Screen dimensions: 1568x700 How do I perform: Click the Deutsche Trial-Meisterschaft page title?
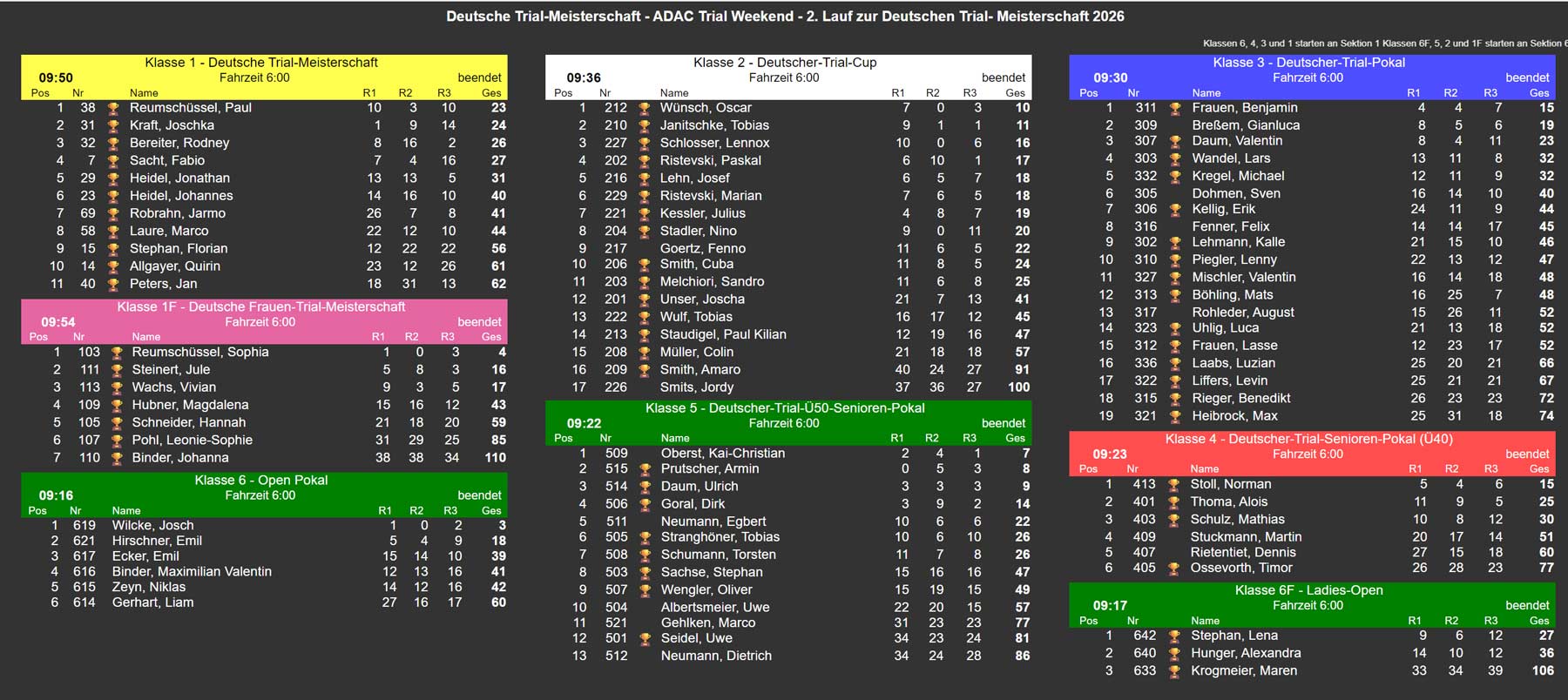[x=784, y=17]
